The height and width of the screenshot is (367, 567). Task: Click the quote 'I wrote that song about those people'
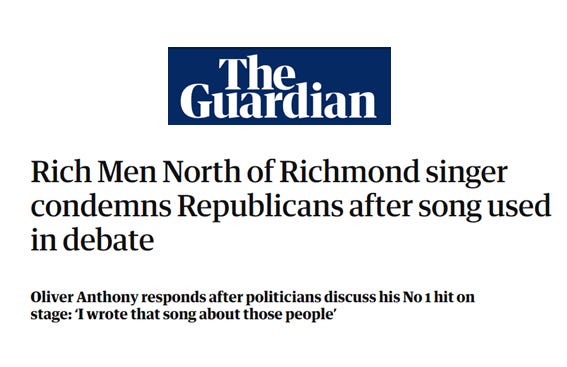[205, 314]
